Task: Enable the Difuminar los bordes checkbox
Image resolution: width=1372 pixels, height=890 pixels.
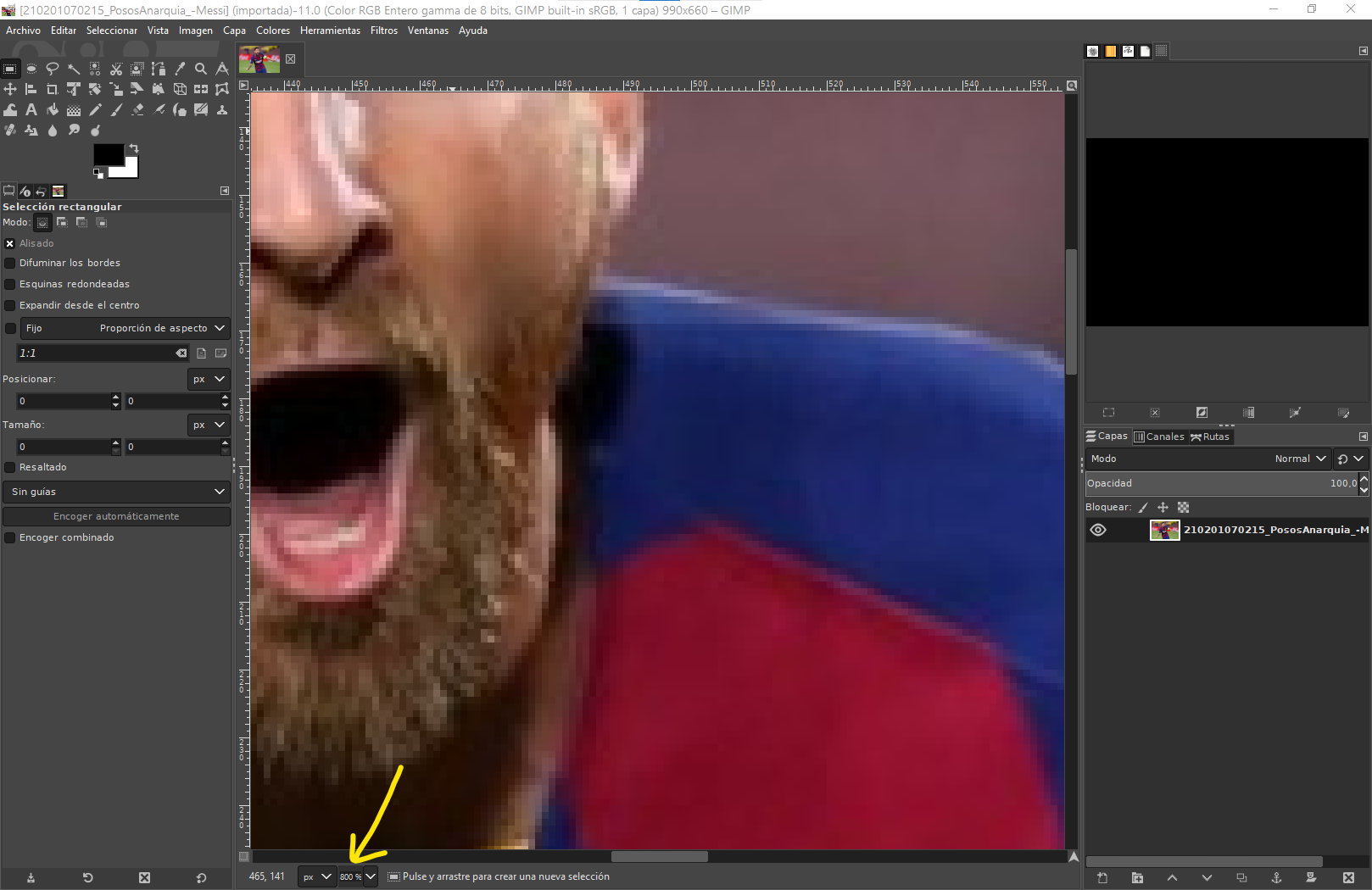Action: [x=10, y=263]
